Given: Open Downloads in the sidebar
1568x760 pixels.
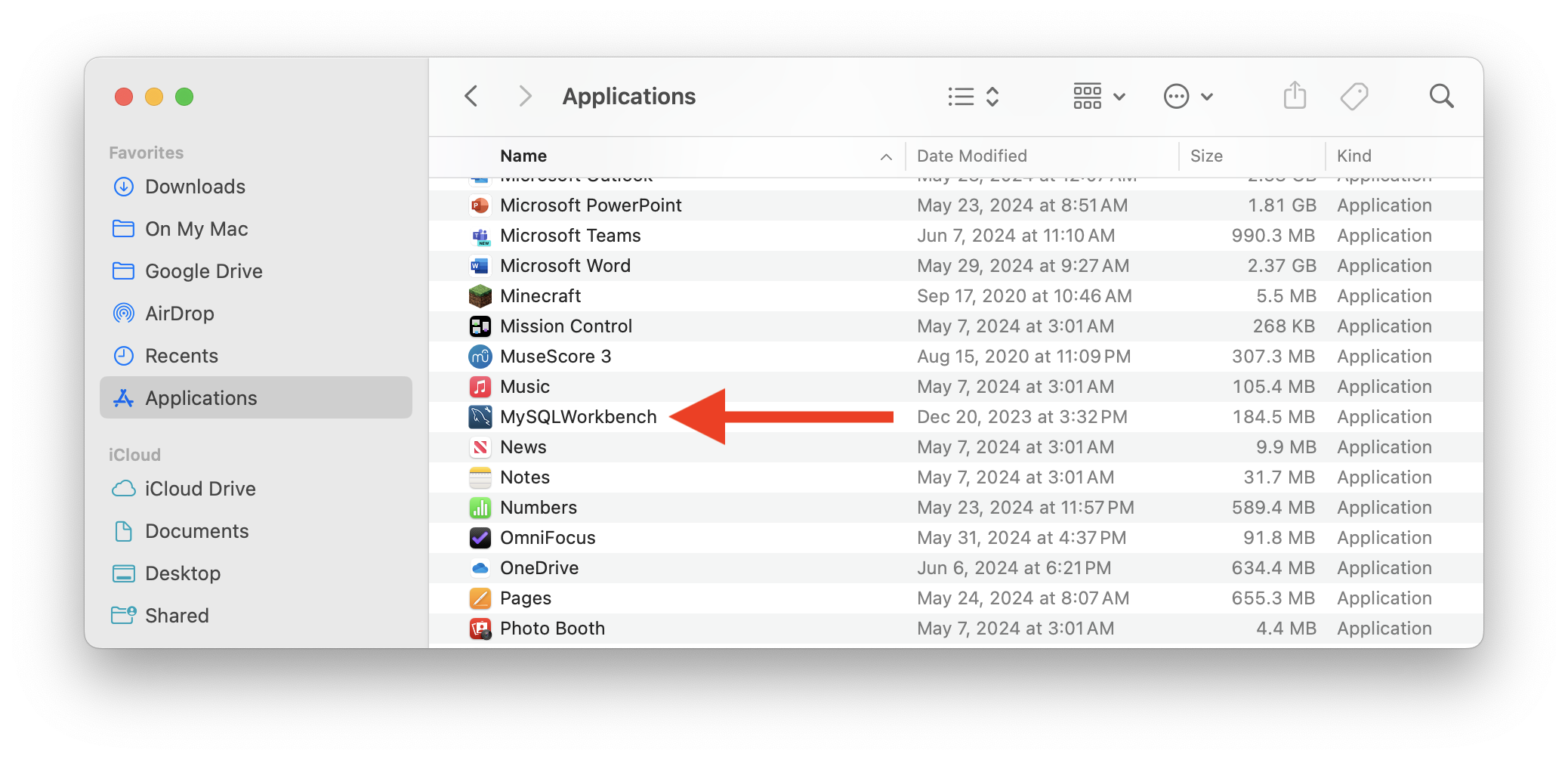Looking at the screenshot, I should [255, 187].
